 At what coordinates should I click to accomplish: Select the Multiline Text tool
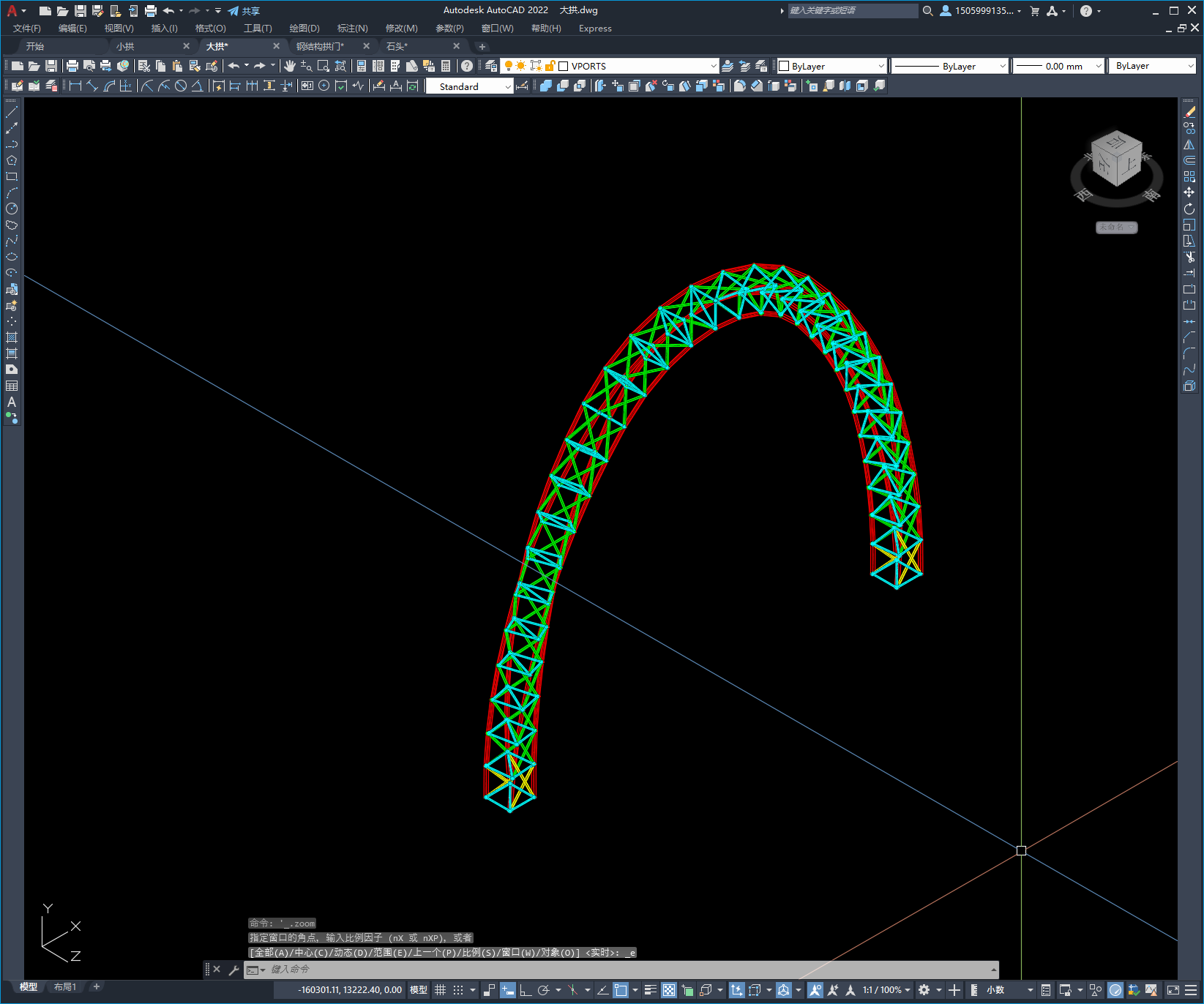pyautogui.click(x=12, y=402)
